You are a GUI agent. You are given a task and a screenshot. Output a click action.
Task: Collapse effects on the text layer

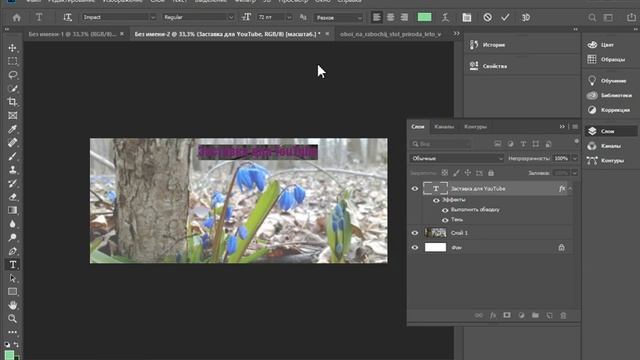coord(570,189)
